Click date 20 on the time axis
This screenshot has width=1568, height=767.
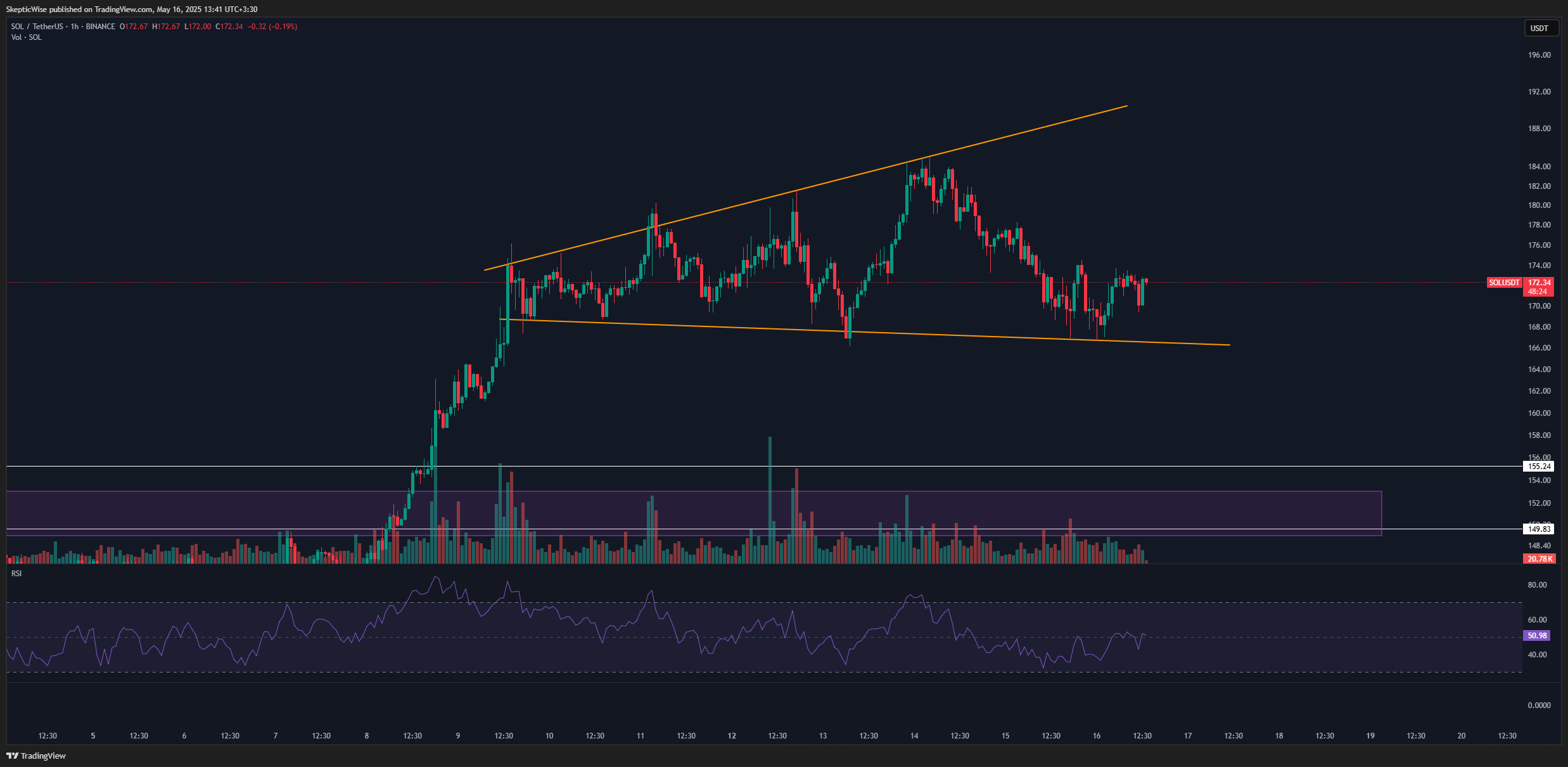pos(1462,736)
